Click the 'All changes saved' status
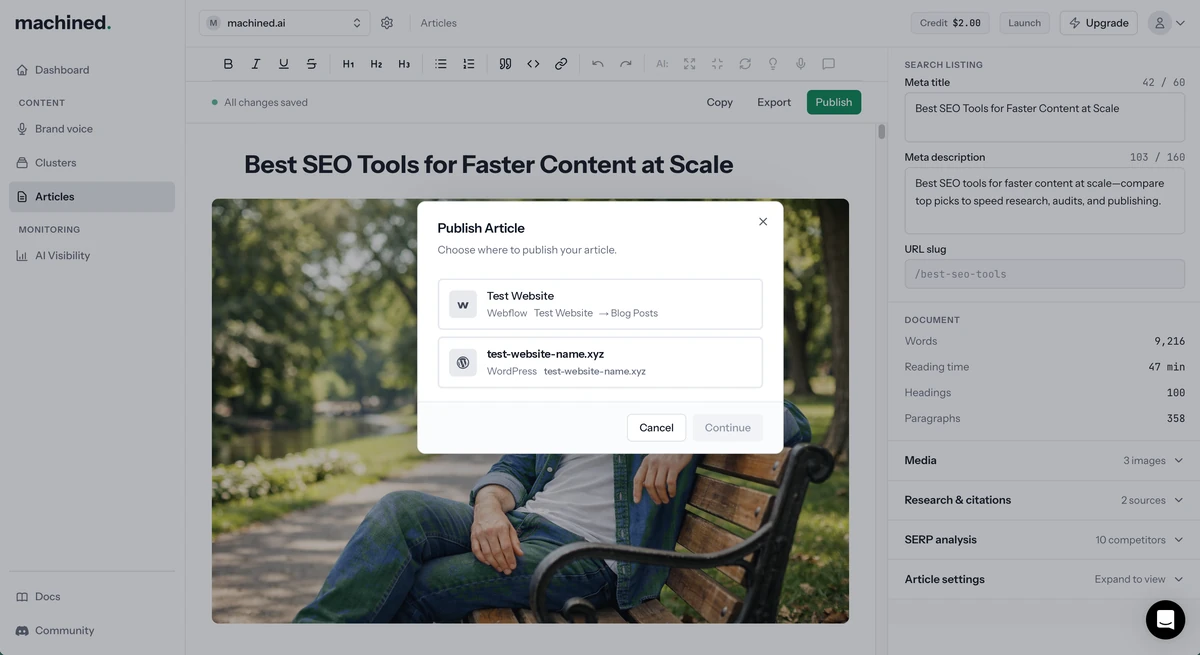The width and height of the screenshot is (1200, 655). (x=260, y=102)
